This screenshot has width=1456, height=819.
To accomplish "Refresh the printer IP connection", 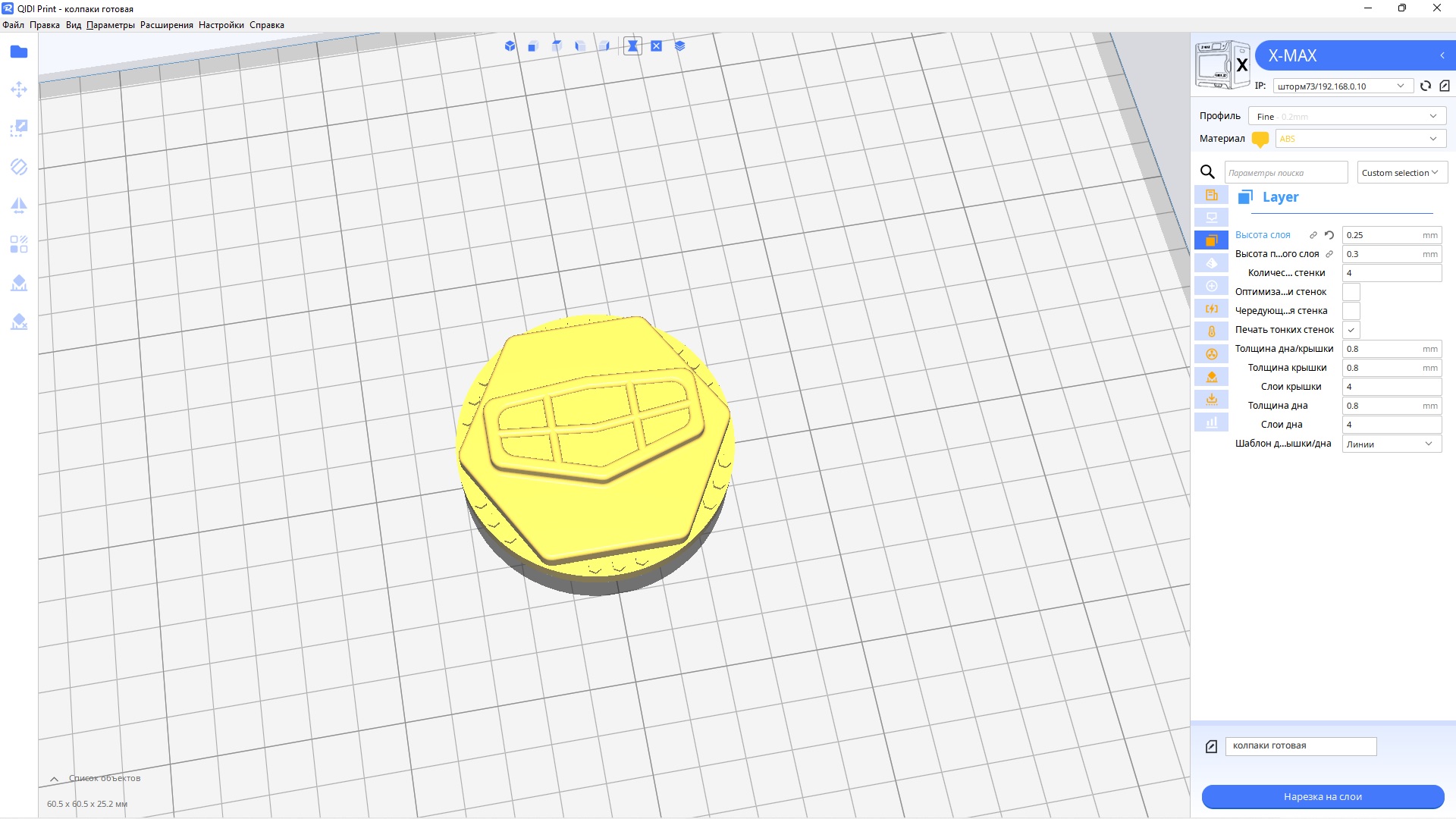I will pos(1426,86).
